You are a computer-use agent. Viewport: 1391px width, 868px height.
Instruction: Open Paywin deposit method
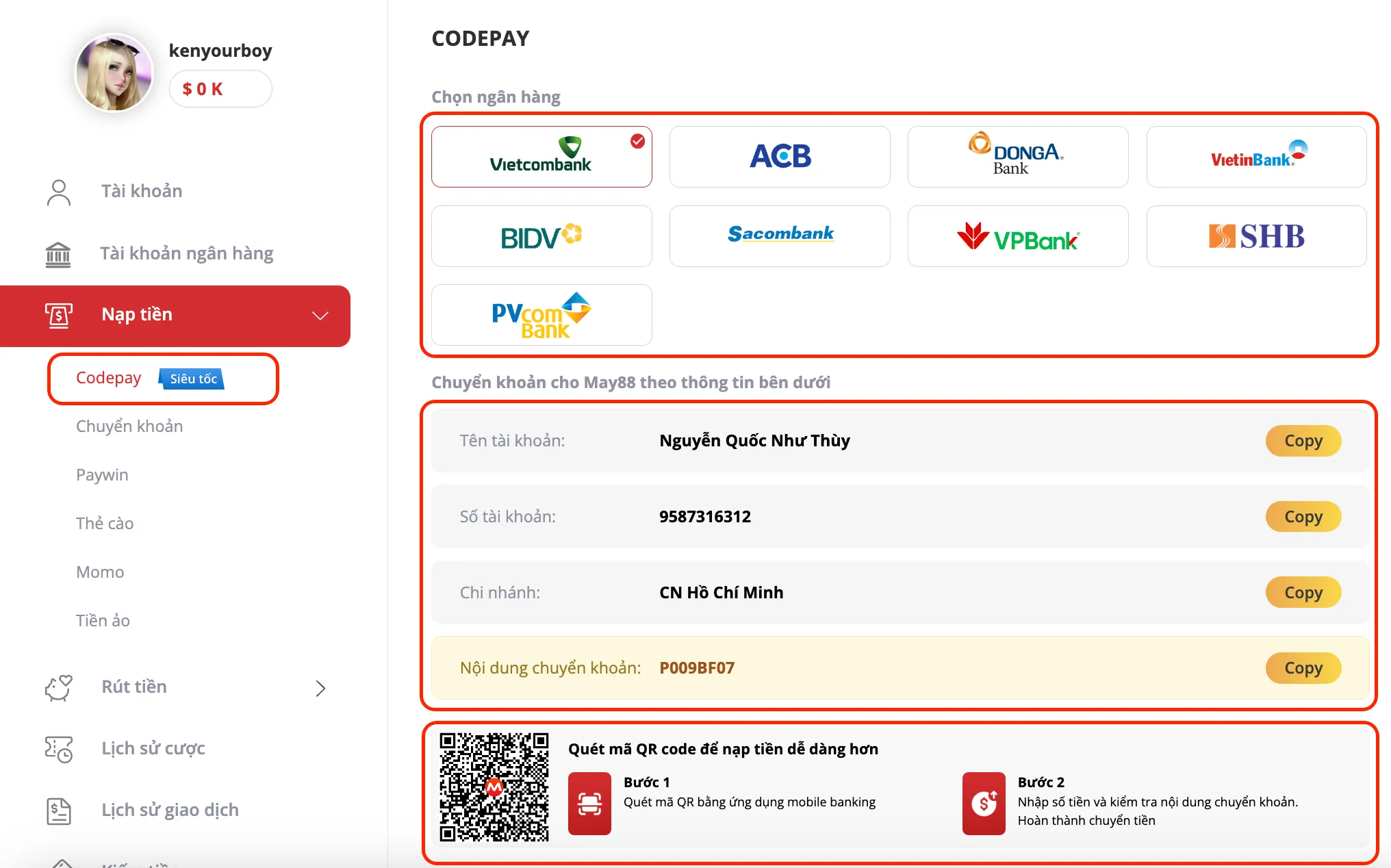102,475
